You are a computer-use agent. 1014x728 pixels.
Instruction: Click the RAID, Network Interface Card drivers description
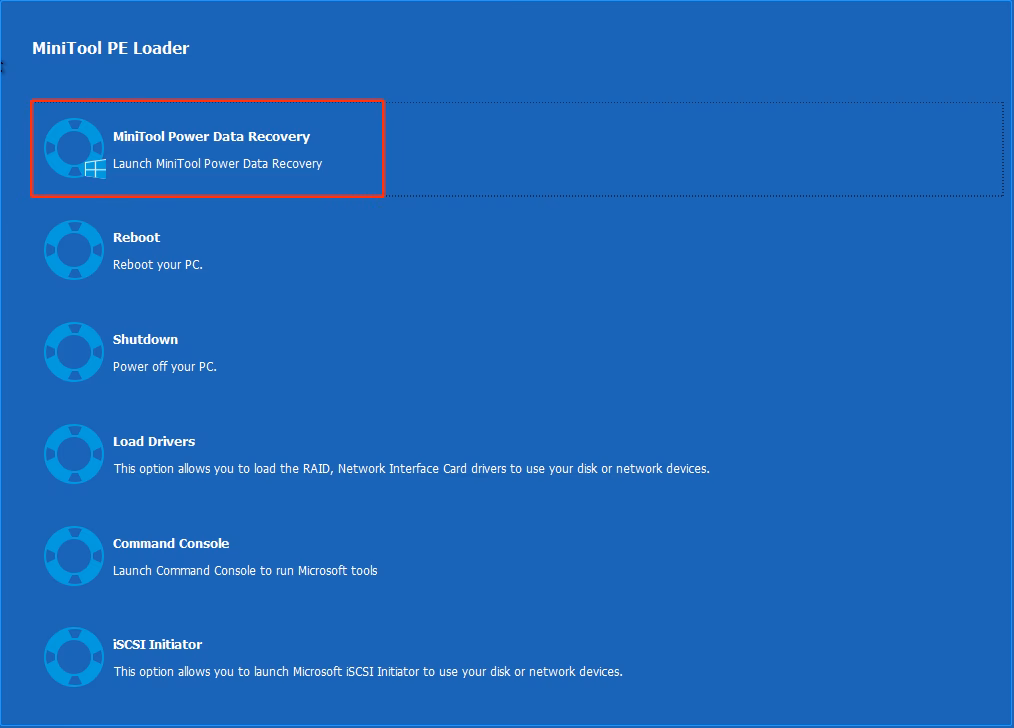[411, 469]
